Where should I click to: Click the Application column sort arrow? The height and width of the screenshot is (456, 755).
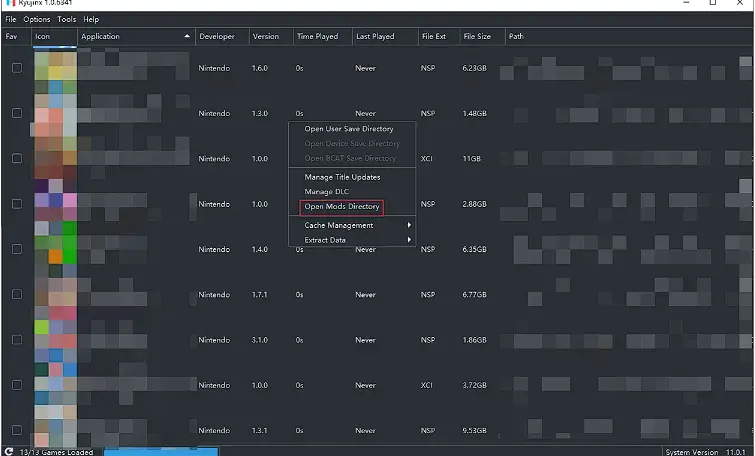(x=186, y=37)
